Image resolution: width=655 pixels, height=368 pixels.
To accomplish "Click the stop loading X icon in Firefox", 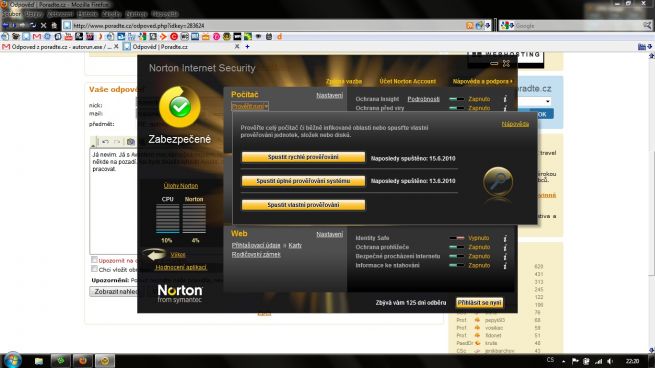I will tap(43, 26).
